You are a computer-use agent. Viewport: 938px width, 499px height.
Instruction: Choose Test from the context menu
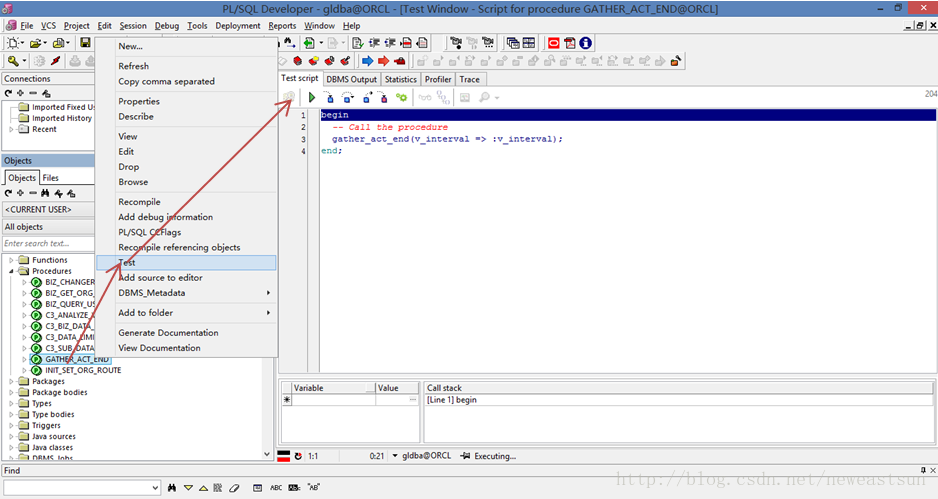pos(186,263)
